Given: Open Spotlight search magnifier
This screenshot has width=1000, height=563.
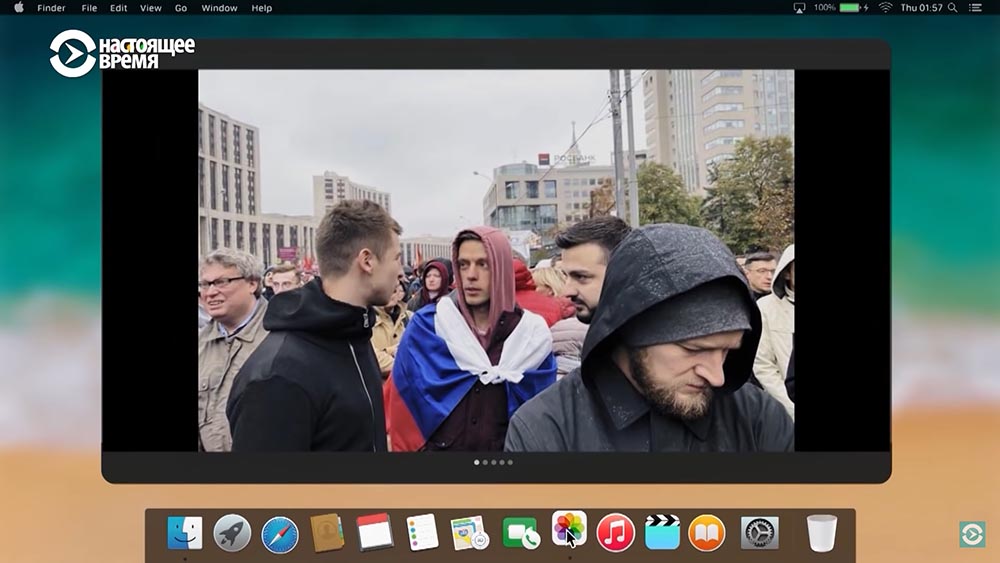Looking at the screenshot, I should pyautogui.click(x=953, y=8).
